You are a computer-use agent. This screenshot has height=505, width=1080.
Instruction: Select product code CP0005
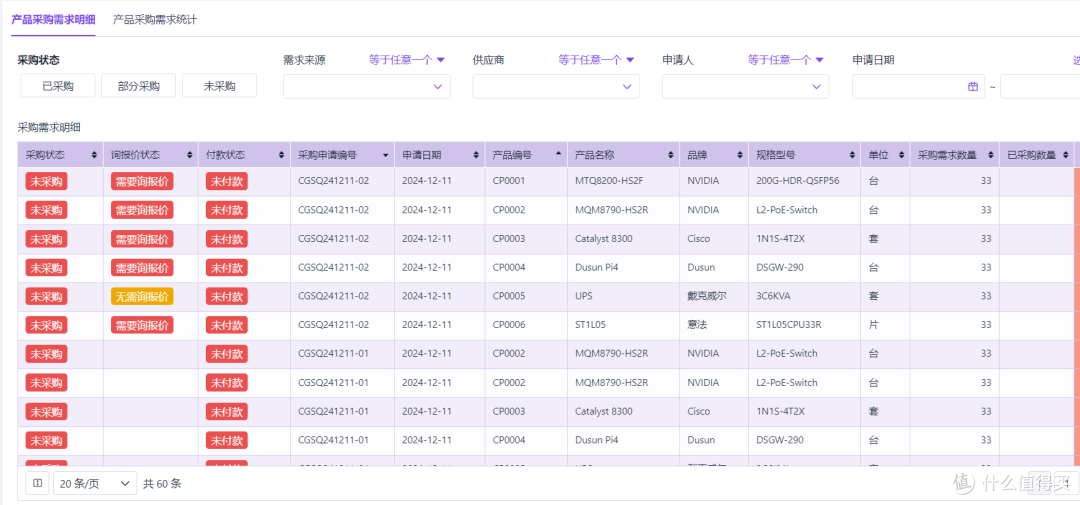(509, 296)
